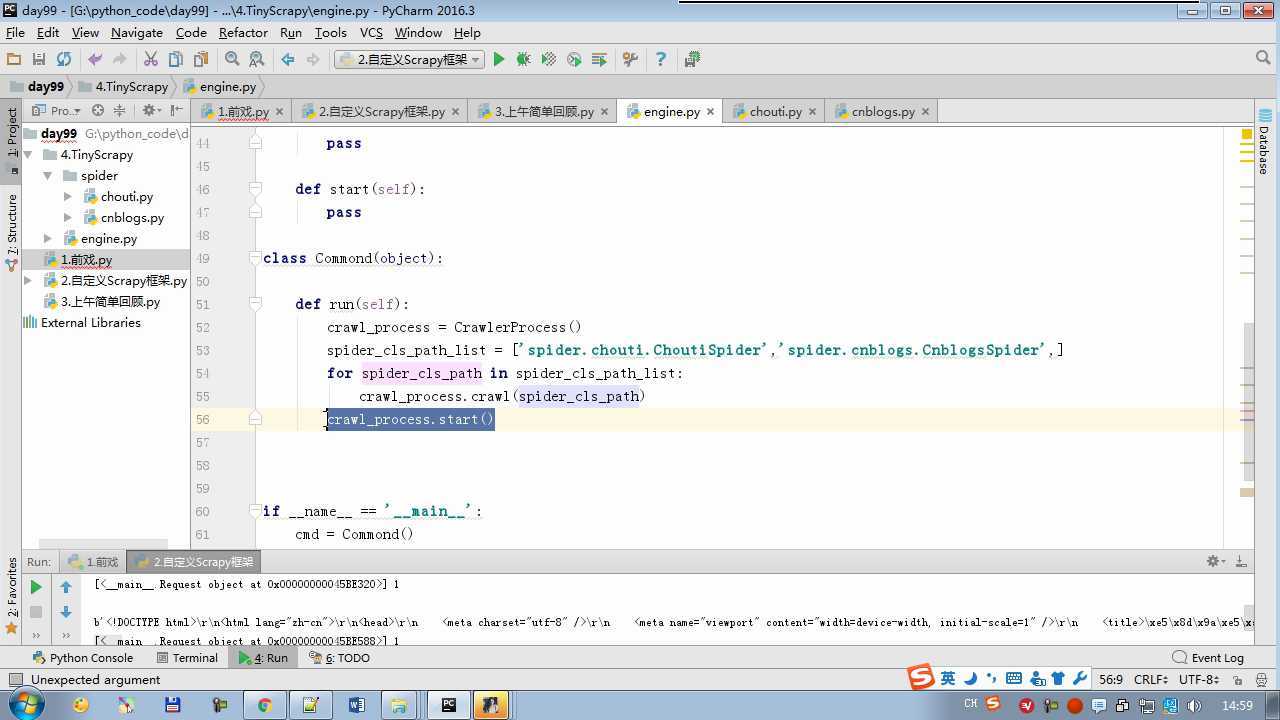
Task: Collapse the 4.TinyScrapy folder
Action: point(28,155)
